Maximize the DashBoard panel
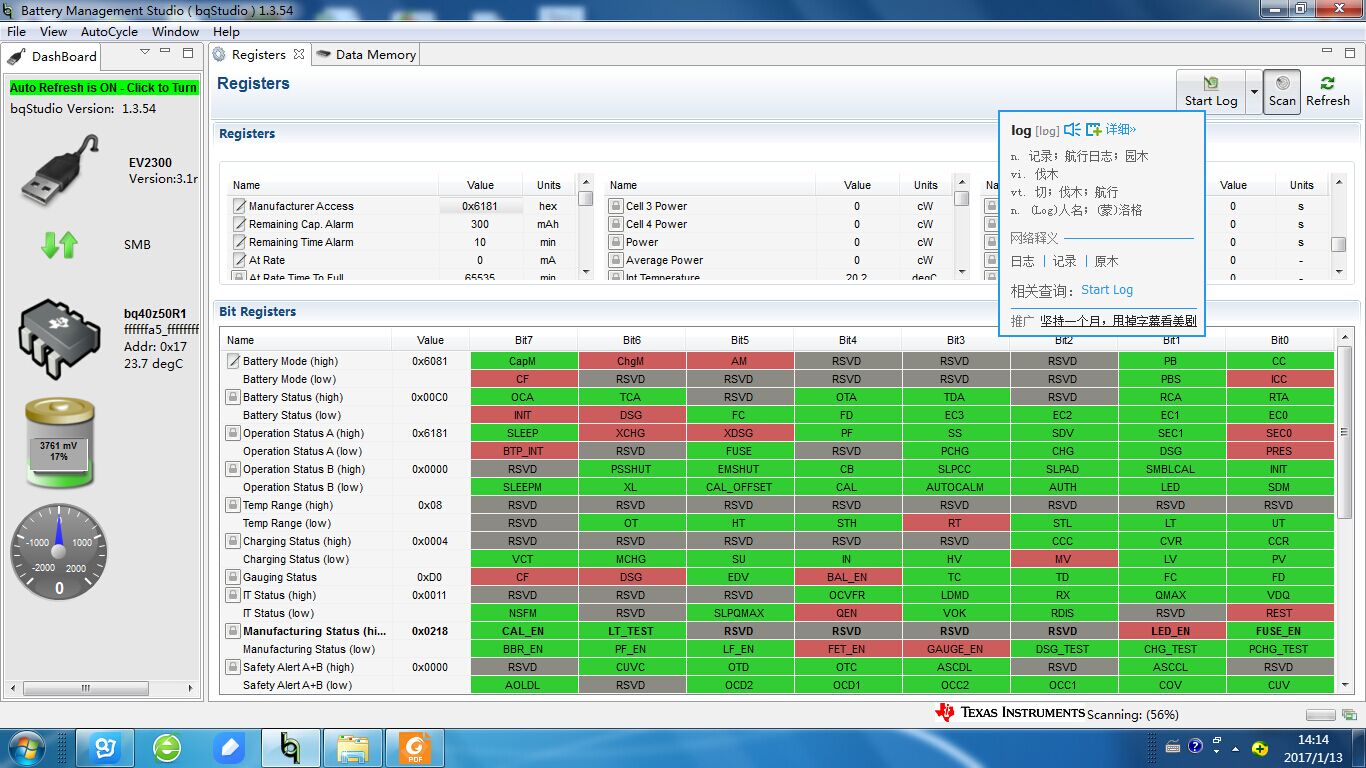Image resolution: width=1366 pixels, height=768 pixels. coord(188,53)
